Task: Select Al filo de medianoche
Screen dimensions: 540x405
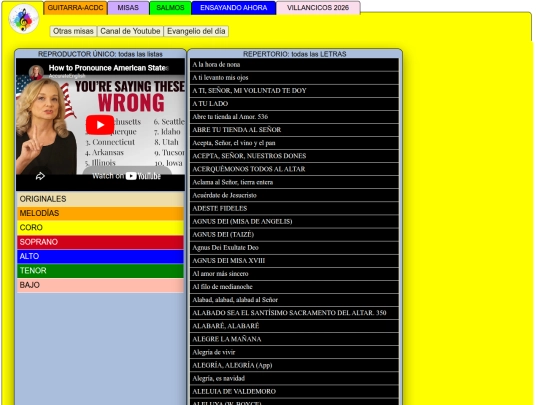Action: pos(294,287)
